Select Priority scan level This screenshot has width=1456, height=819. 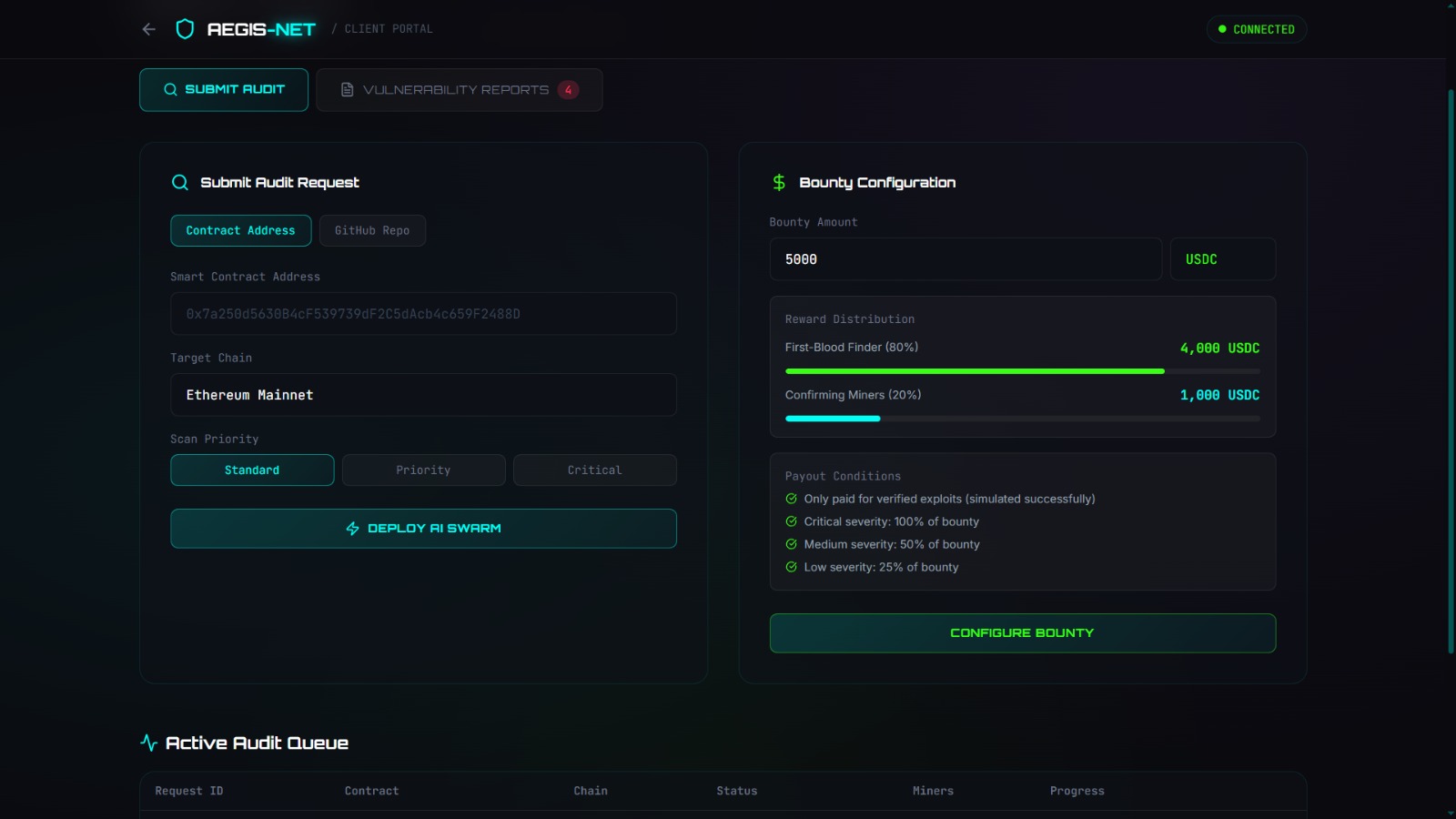(x=423, y=470)
